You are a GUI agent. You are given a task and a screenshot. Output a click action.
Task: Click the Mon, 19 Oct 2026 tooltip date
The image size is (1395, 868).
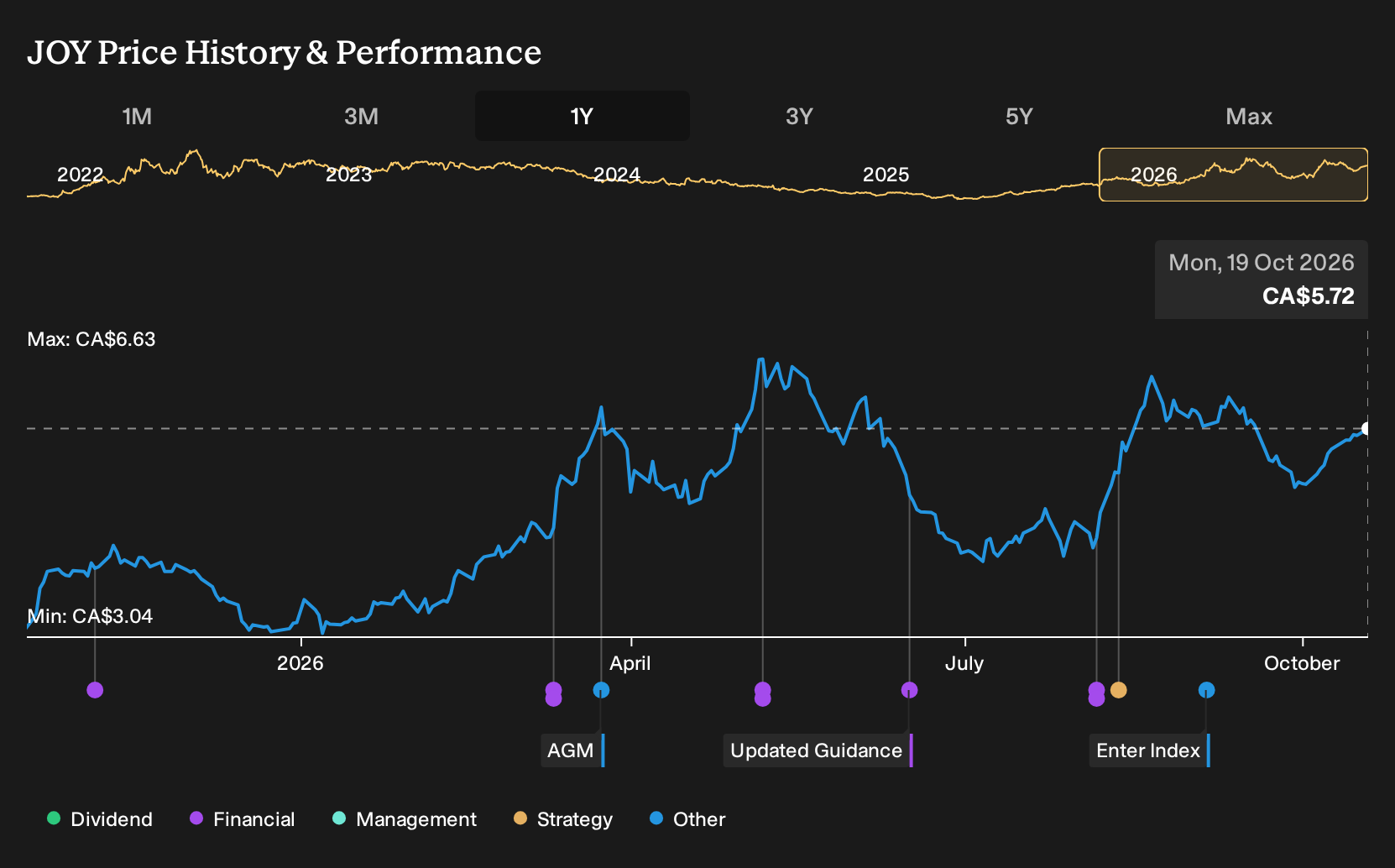point(1262,263)
